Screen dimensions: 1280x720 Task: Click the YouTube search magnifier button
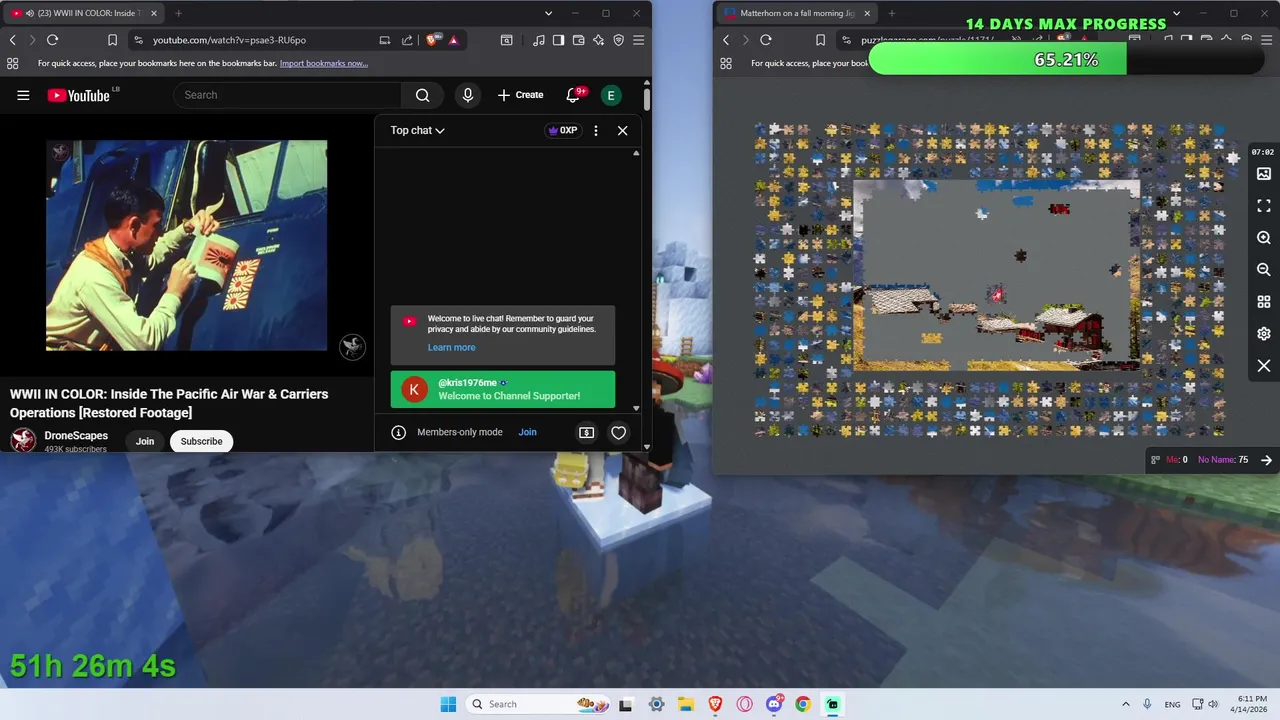[x=422, y=95]
